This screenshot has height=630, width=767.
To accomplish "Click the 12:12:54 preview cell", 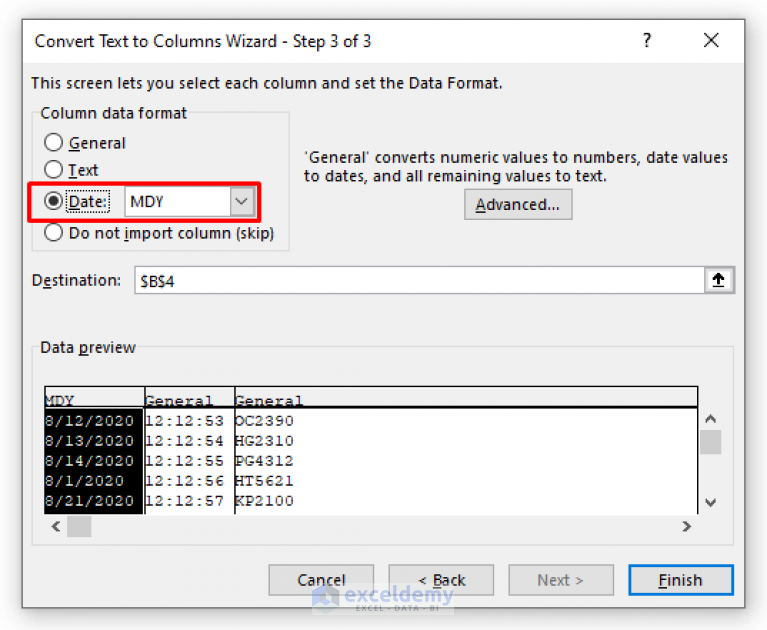I will click(184, 441).
